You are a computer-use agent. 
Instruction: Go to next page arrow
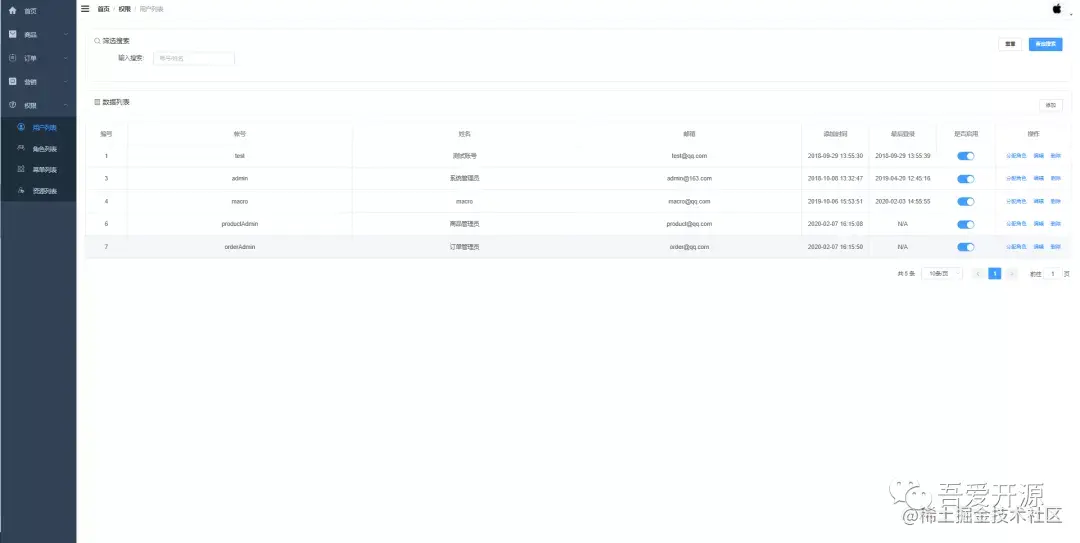1011,274
